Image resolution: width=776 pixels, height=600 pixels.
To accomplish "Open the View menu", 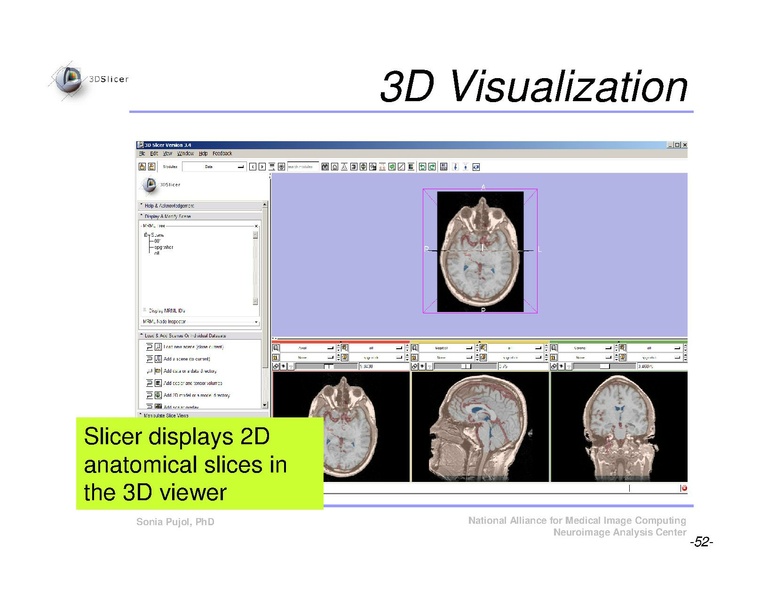I will point(168,153).
